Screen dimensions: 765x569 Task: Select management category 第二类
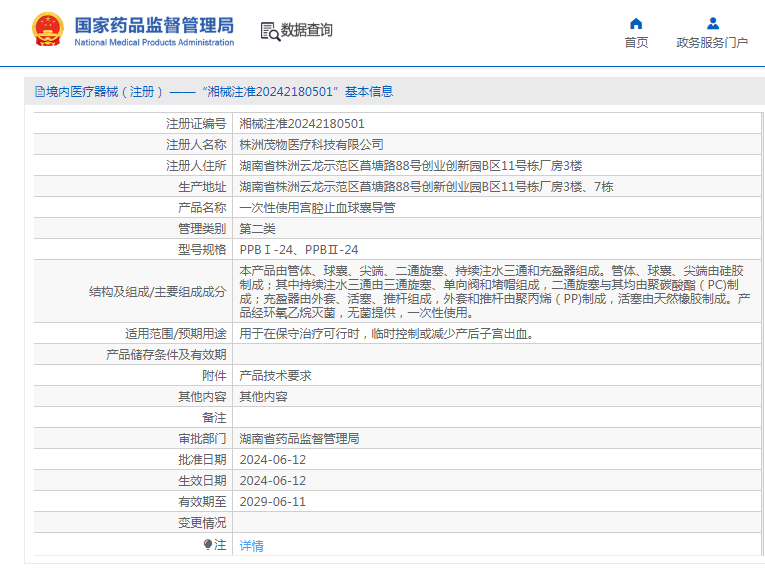coord(257,229)
